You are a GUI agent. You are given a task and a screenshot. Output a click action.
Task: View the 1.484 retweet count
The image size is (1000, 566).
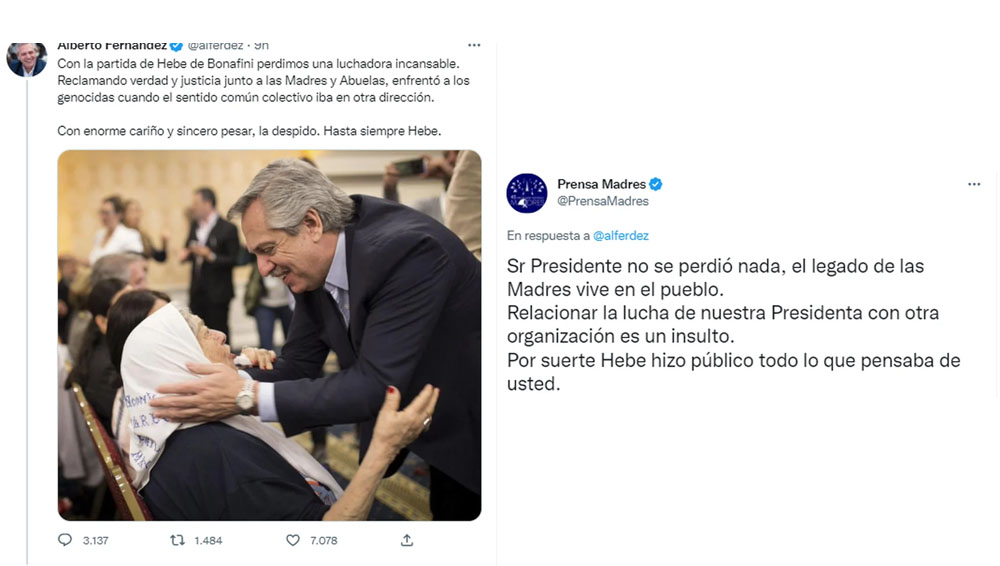coord(209,540)
